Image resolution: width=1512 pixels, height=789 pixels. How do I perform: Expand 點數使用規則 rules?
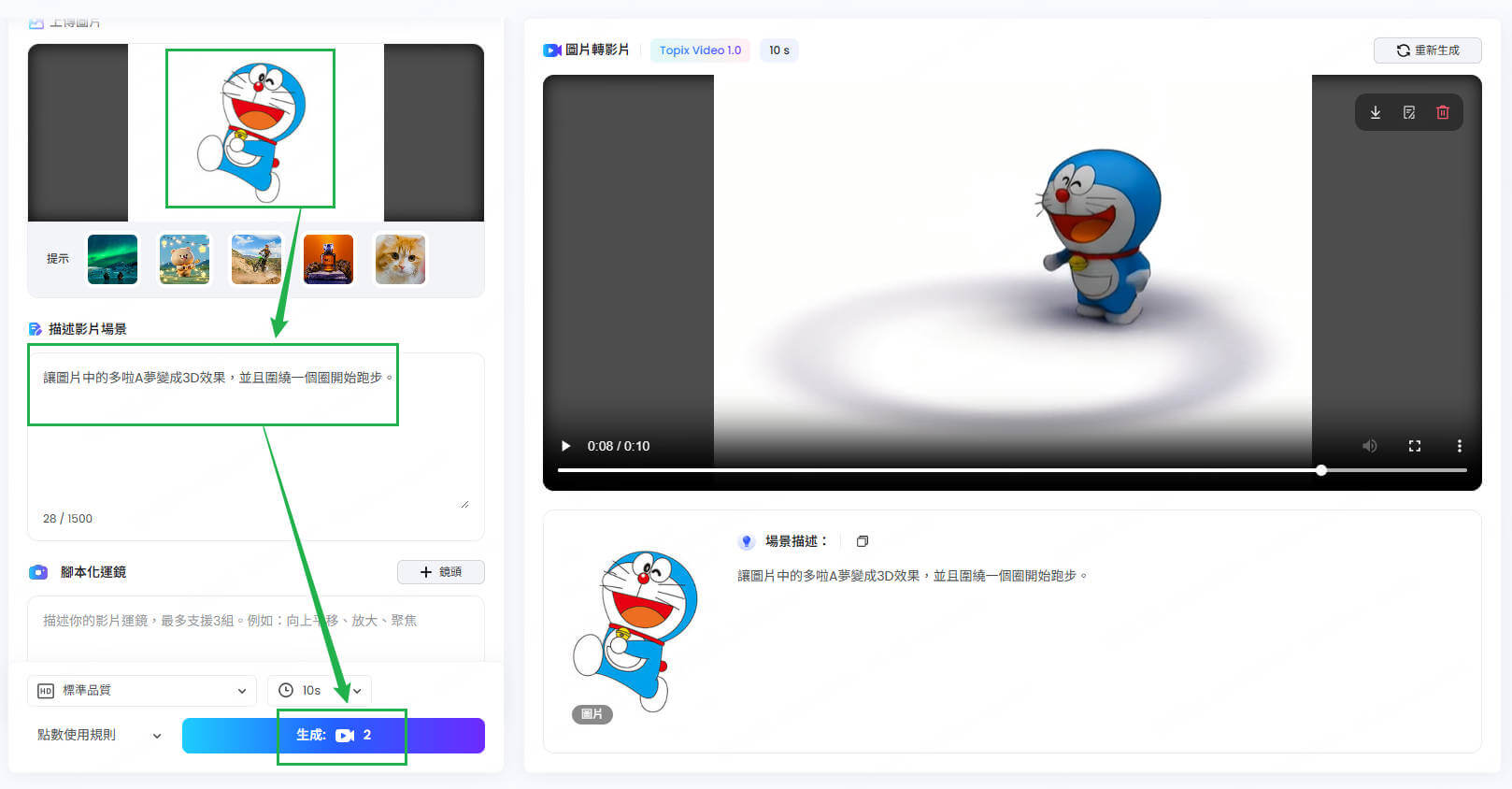(99, 736)
